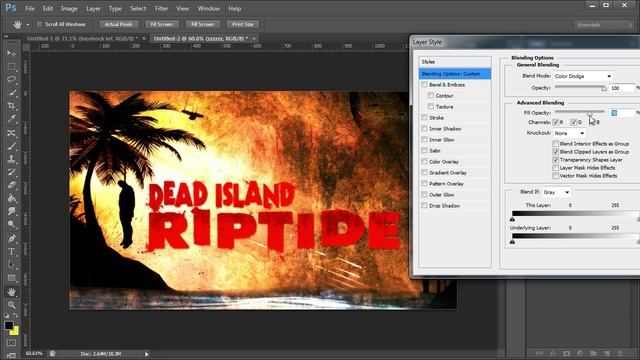Open the Blend Mode dropdown

pos(584,76)
